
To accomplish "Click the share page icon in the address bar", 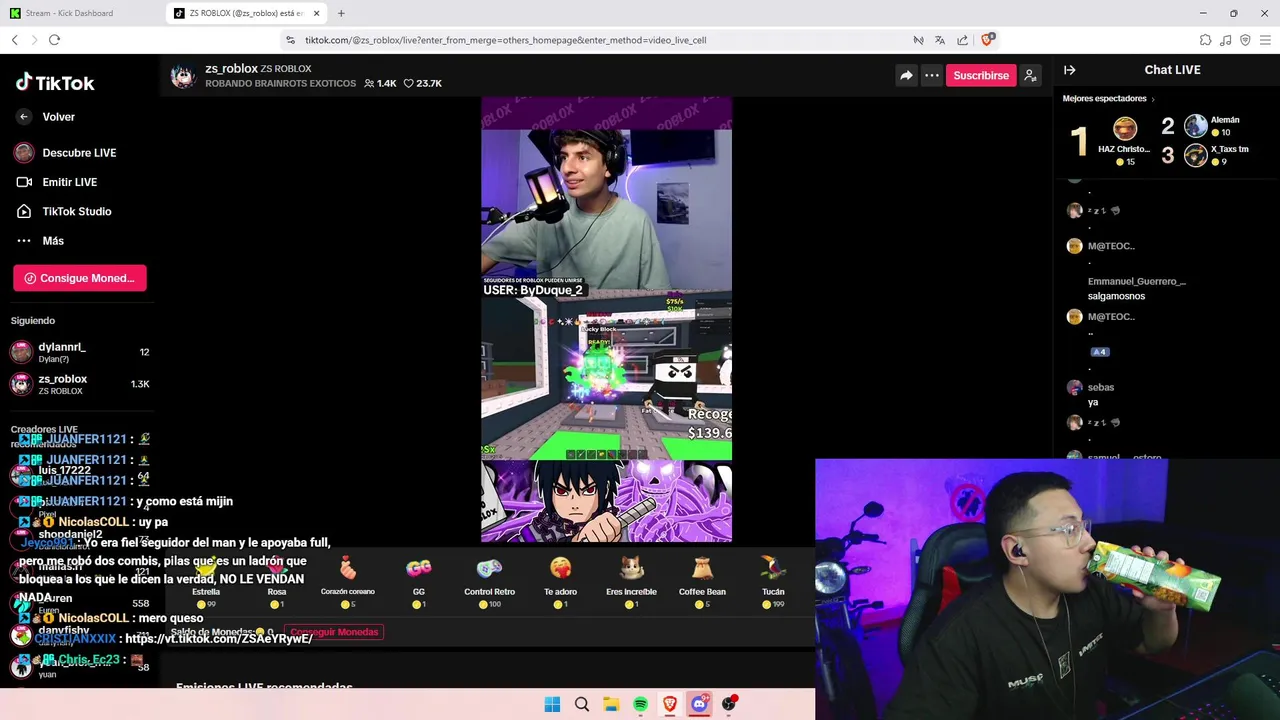I will 962,40.
